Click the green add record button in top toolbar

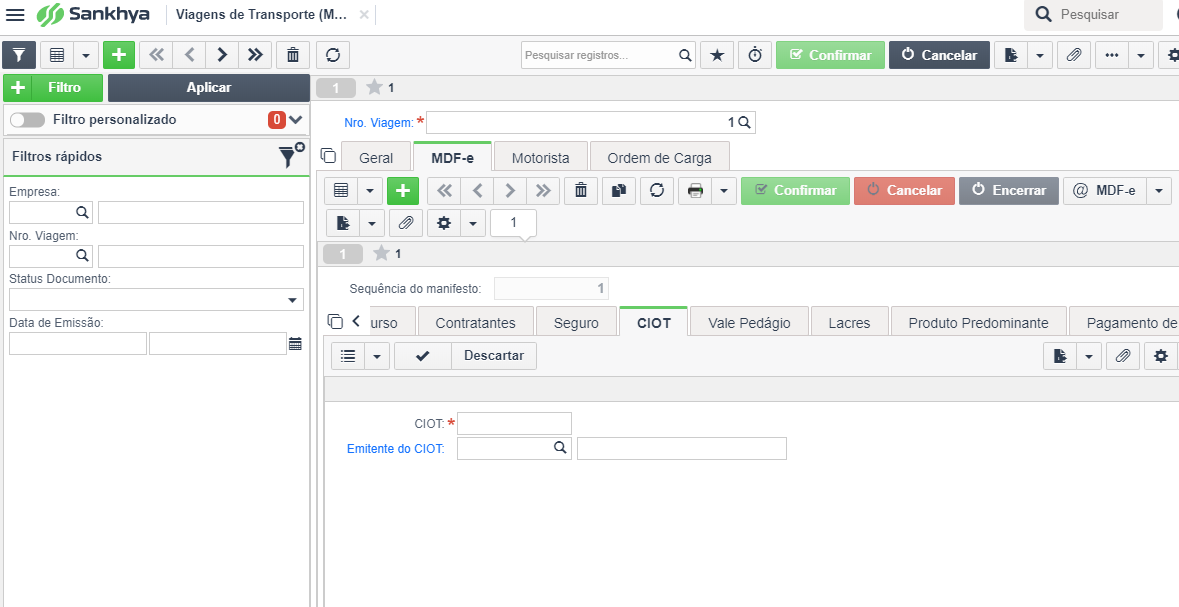click(x=119, y=55)
